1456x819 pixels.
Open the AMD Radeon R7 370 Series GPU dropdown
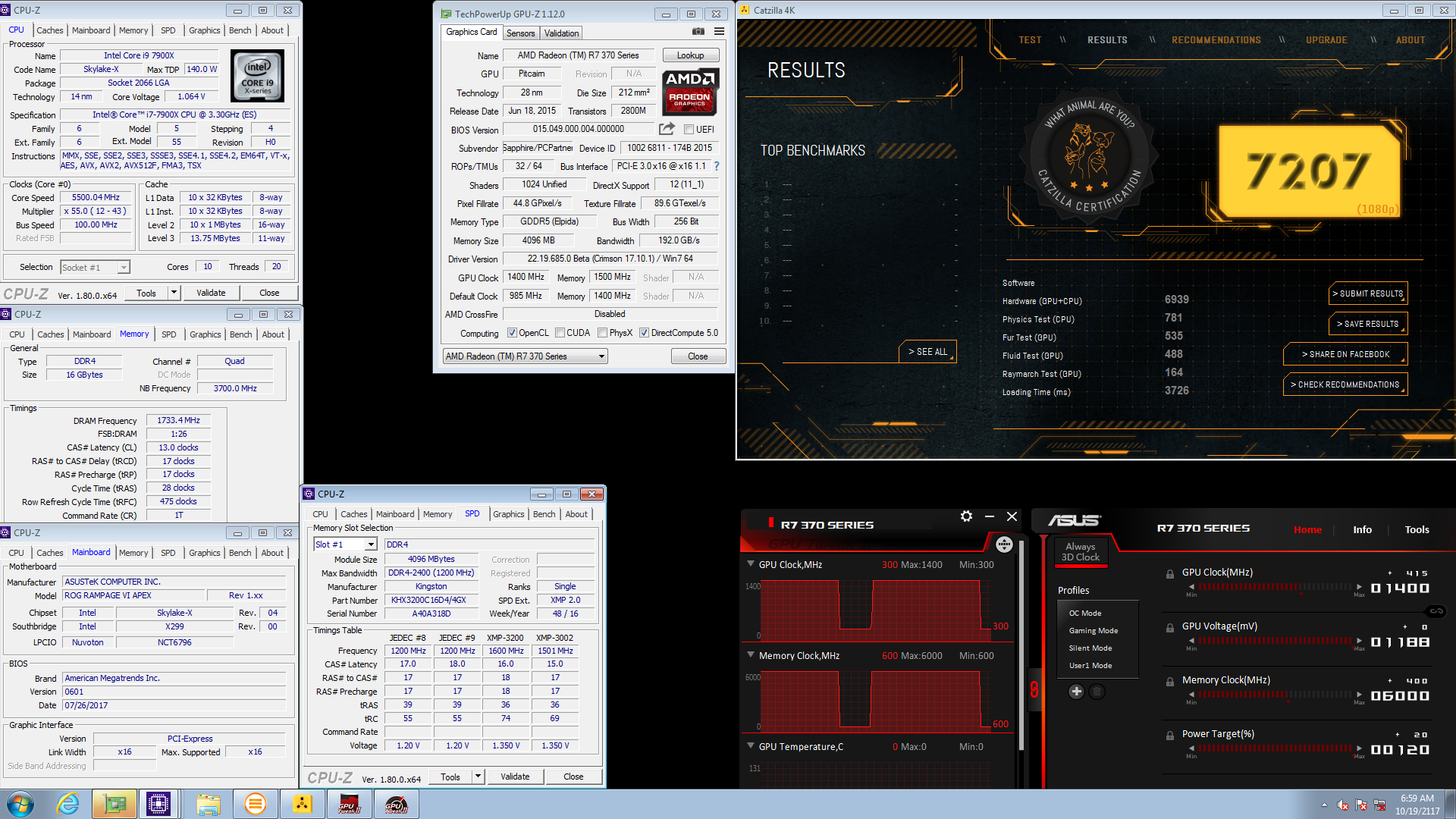(x=525, y=356)
